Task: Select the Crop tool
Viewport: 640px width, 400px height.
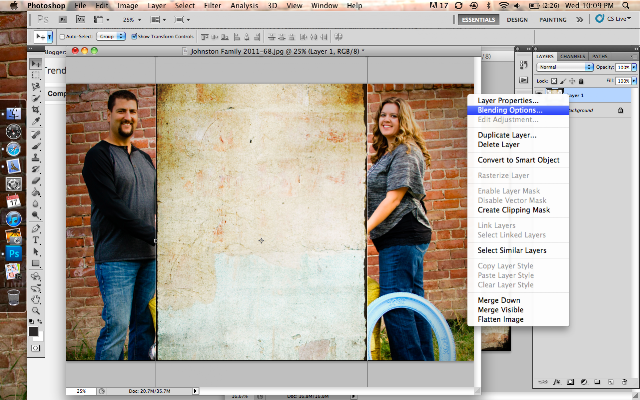Action: 36,109
